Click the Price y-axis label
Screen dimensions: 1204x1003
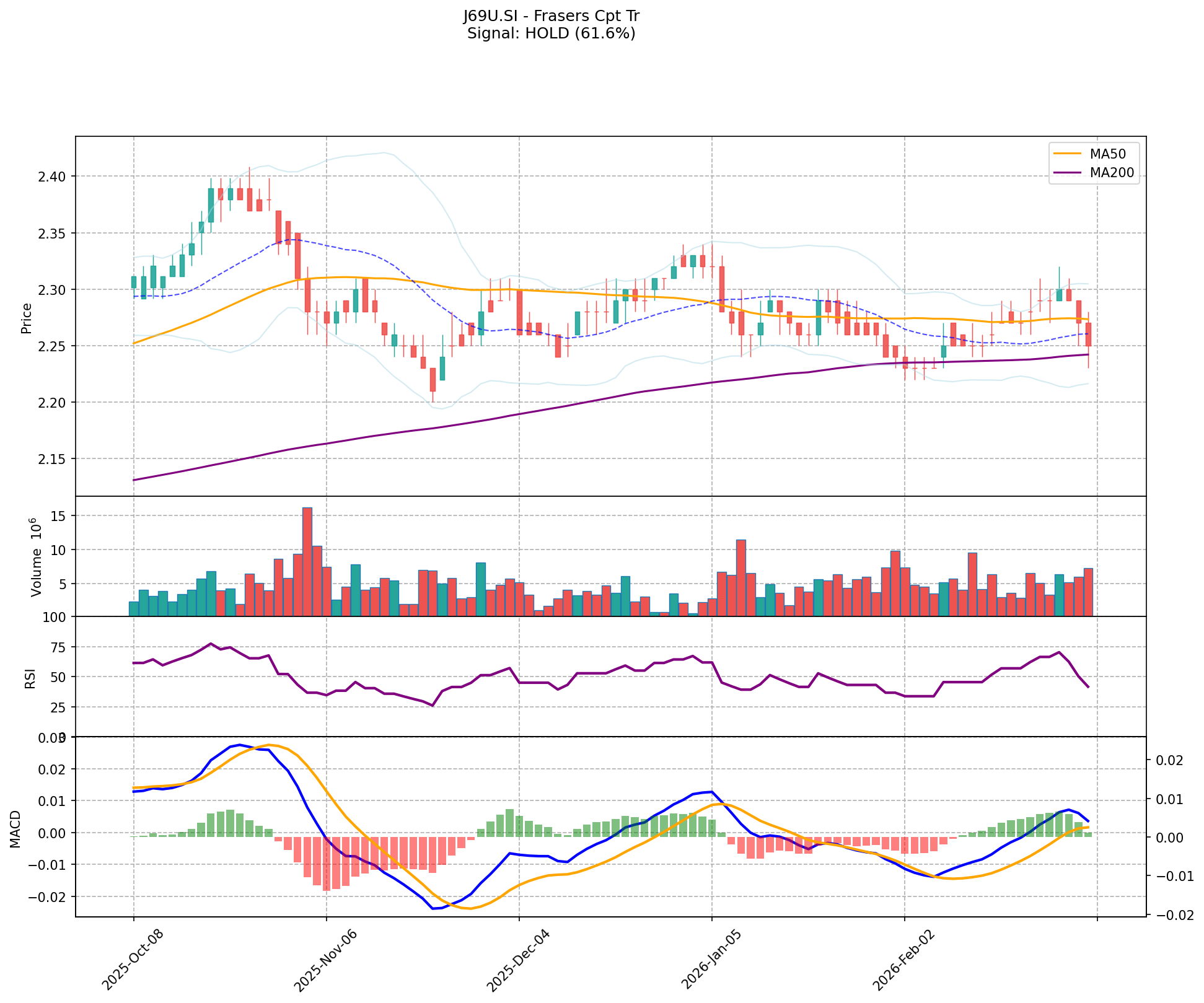point(26,318)
